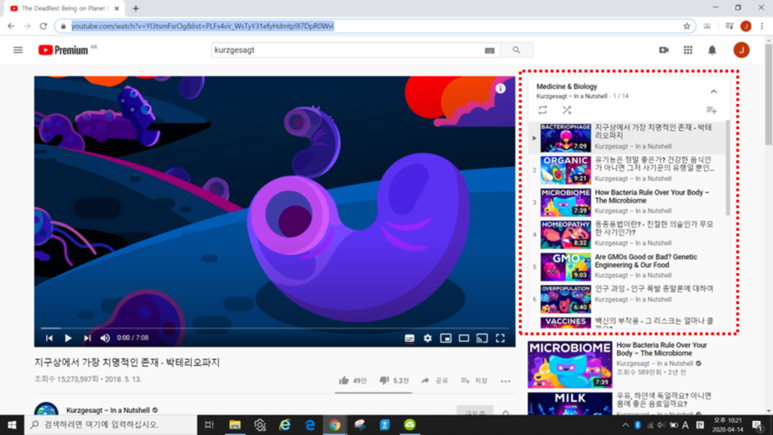Open Chrome from taskbar
773x435 pixels.
[x=335, y=425]
